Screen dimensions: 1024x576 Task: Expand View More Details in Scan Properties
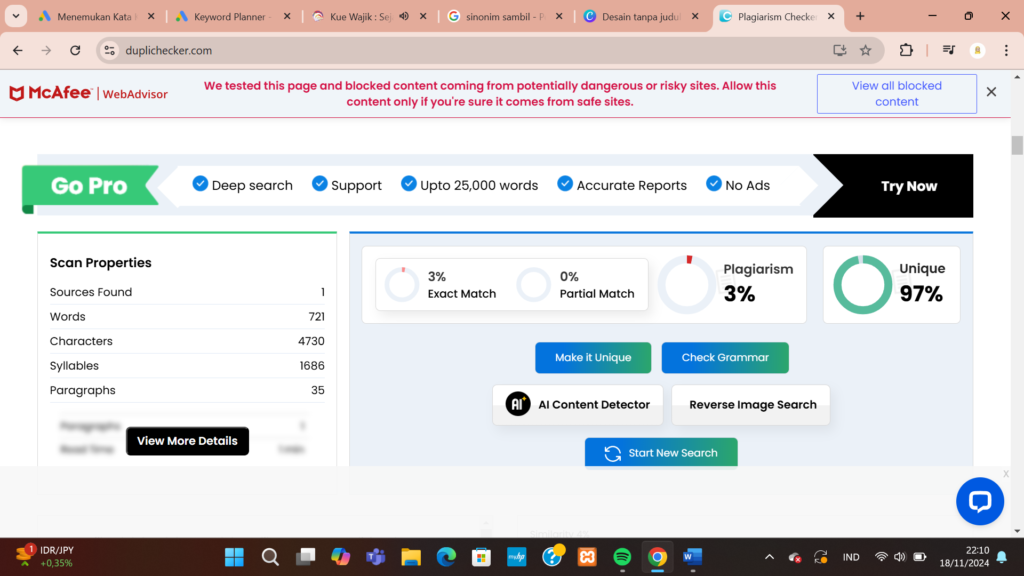coord(187,441)
